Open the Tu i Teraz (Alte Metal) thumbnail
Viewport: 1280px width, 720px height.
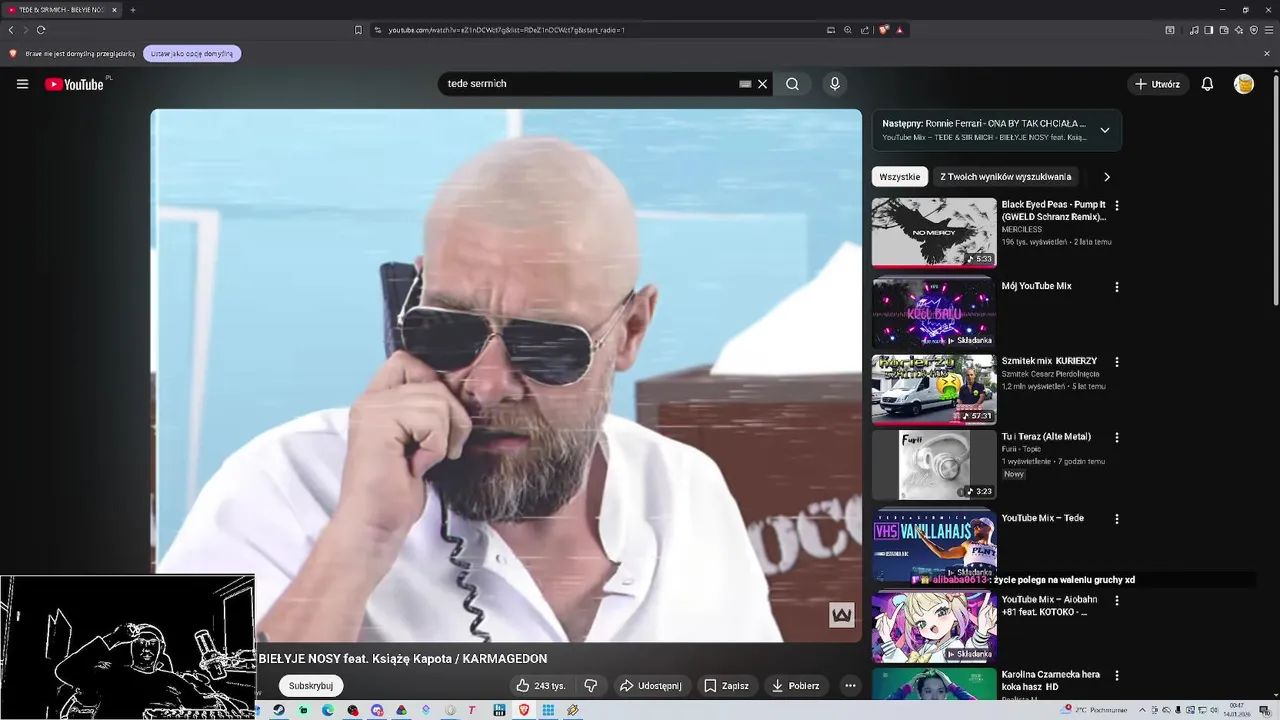click(x=934, y=465)
